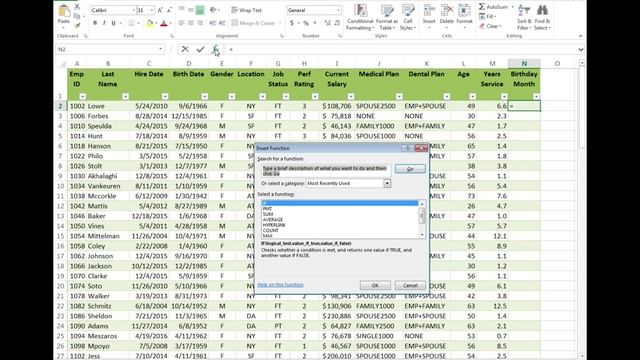640x360 pixels.
Task: Open the font name Calibri dropdown
Action: point(133,10)
